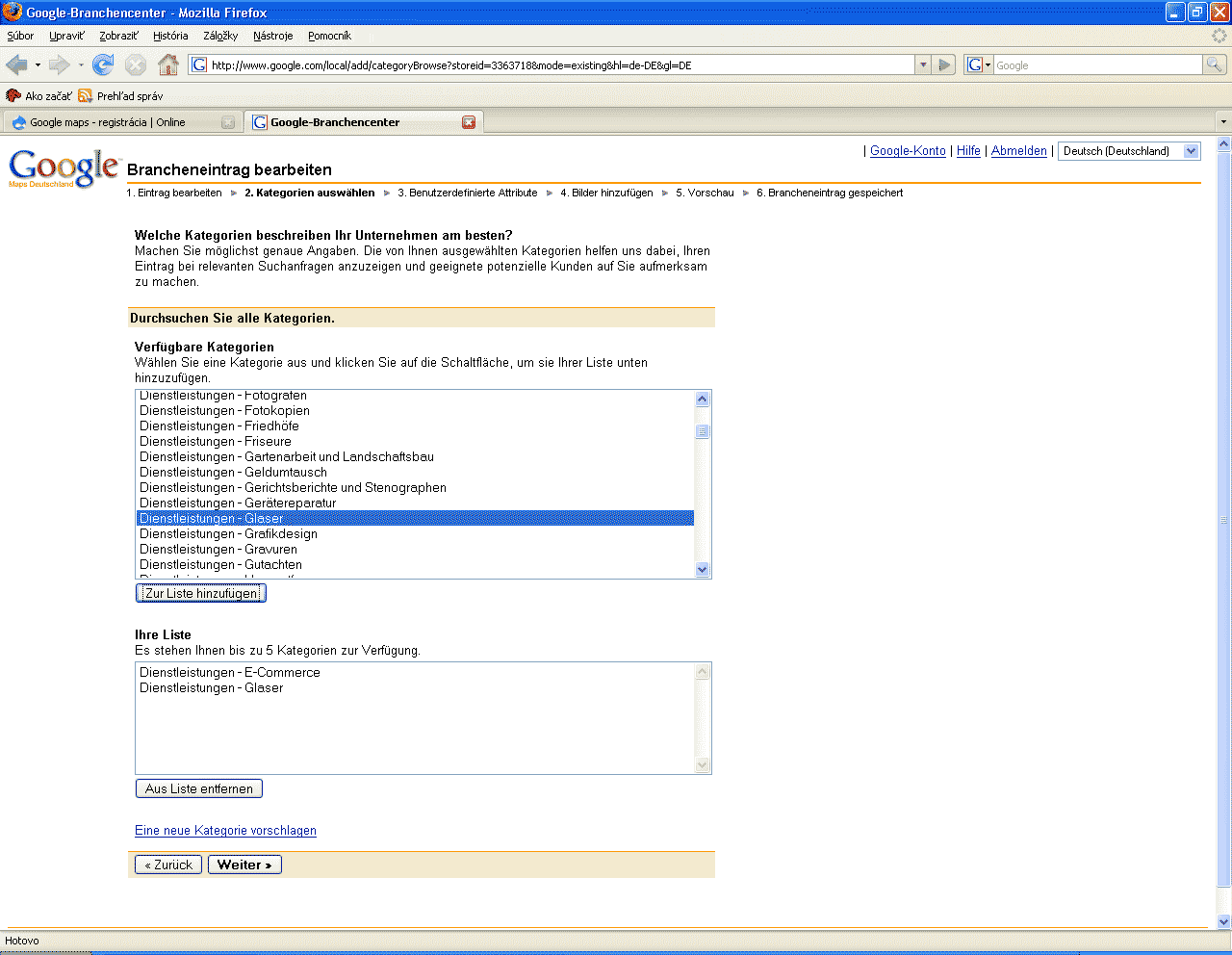
Task: Open the Záložky menu
Action: 220,36
